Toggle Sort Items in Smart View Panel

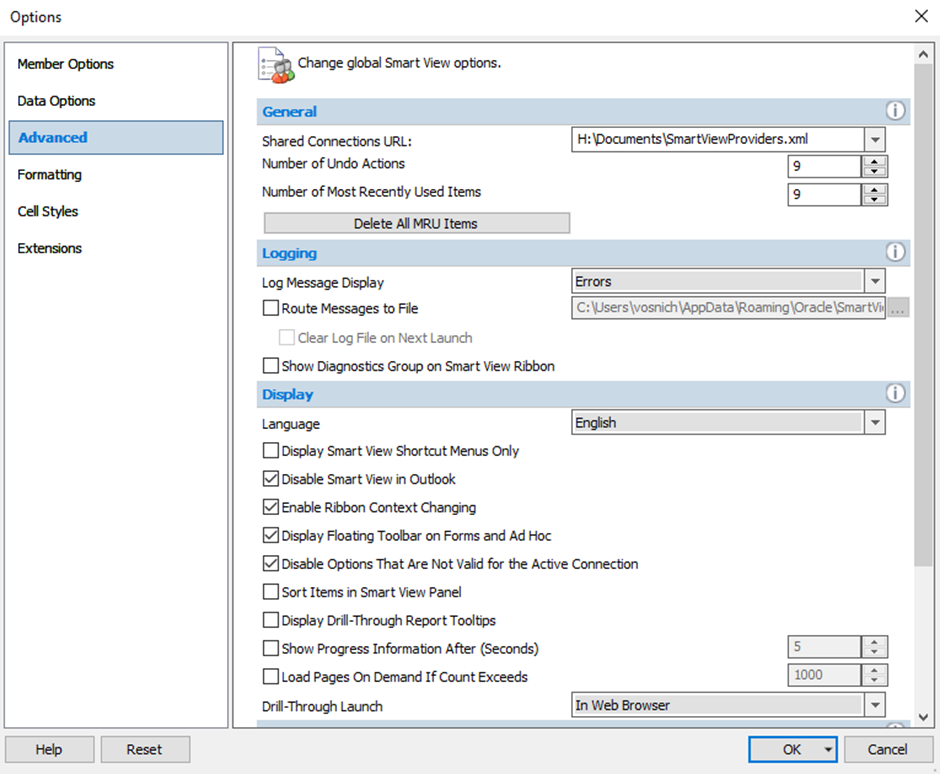(271, 592)
